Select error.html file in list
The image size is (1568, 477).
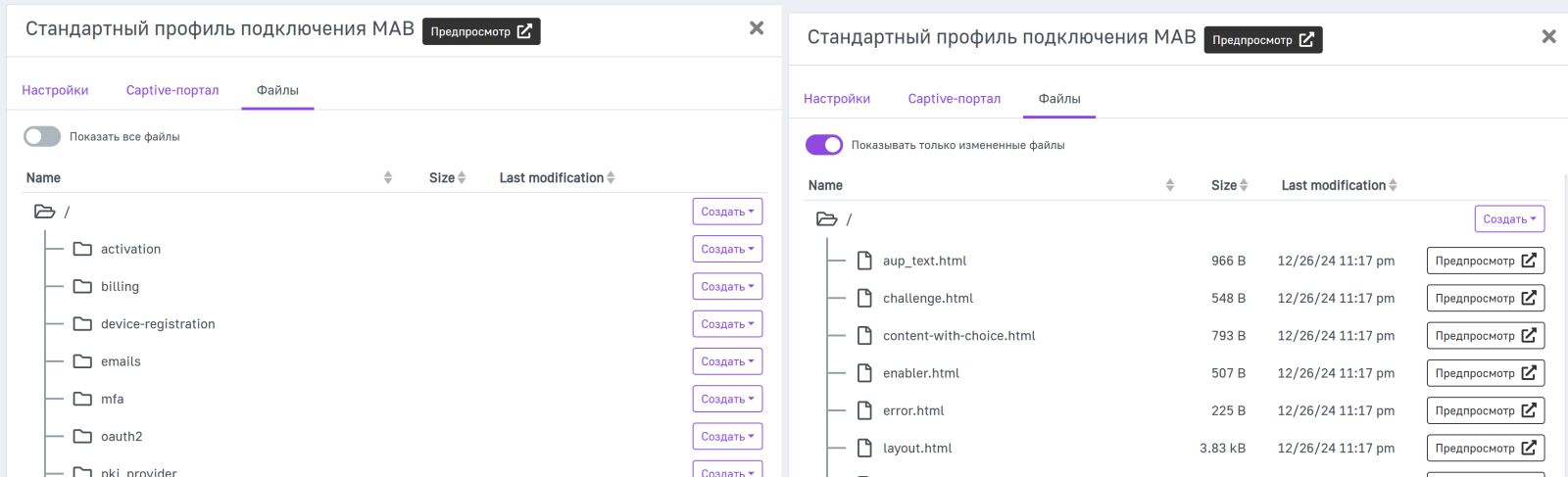pos(913,411)
